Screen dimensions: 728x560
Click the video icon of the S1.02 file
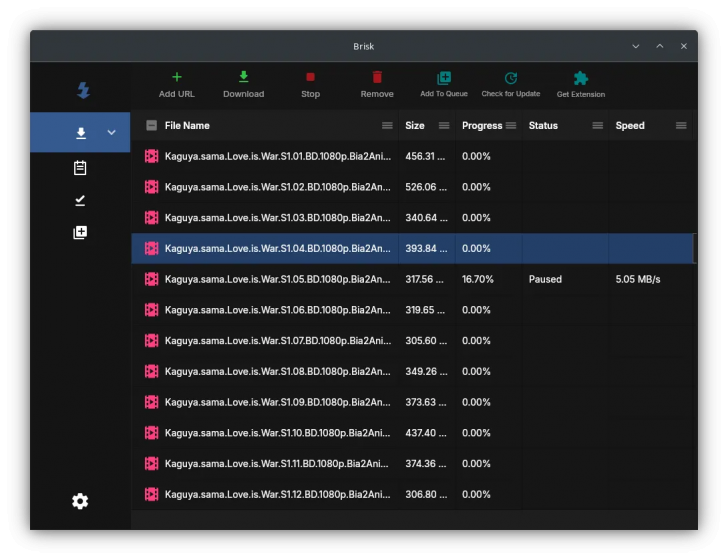pos(151,187)
